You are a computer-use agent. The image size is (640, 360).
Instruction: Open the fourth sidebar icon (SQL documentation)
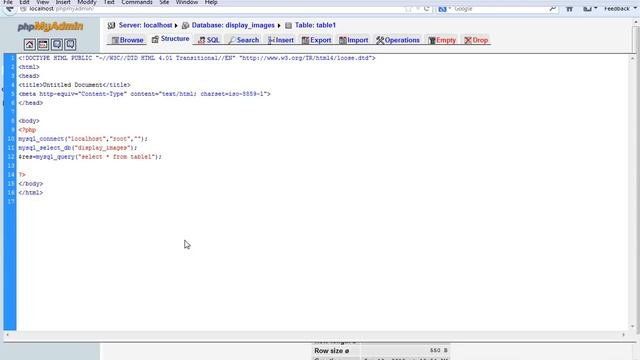(x=70, y=44)
